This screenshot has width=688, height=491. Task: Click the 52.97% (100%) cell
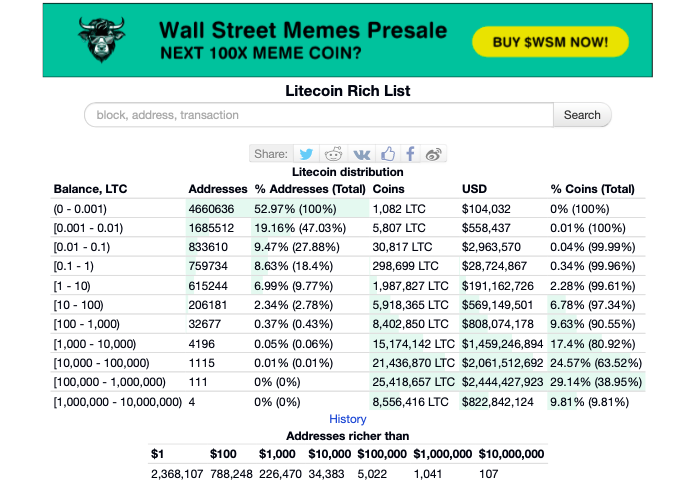tap(295, 209)
